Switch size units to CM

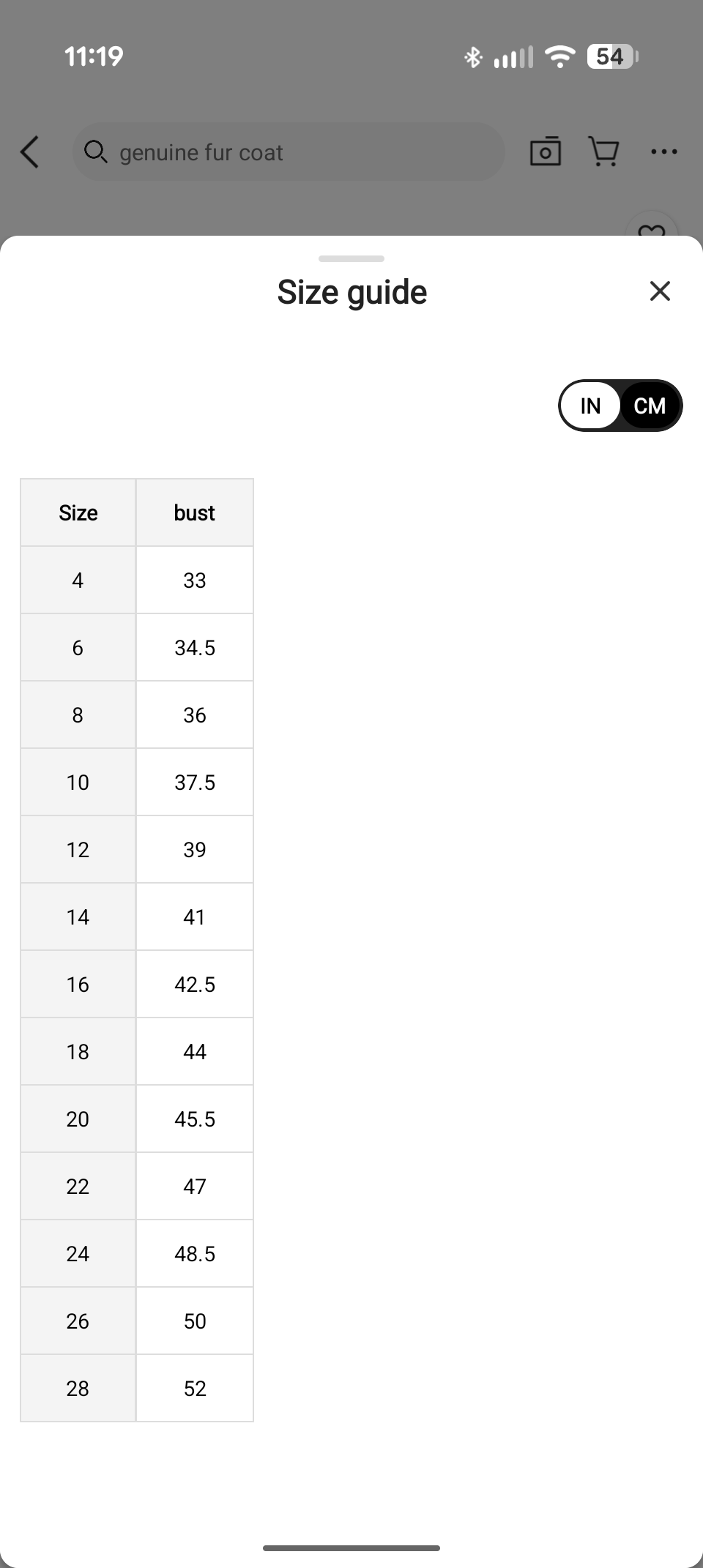pos(650,406)
